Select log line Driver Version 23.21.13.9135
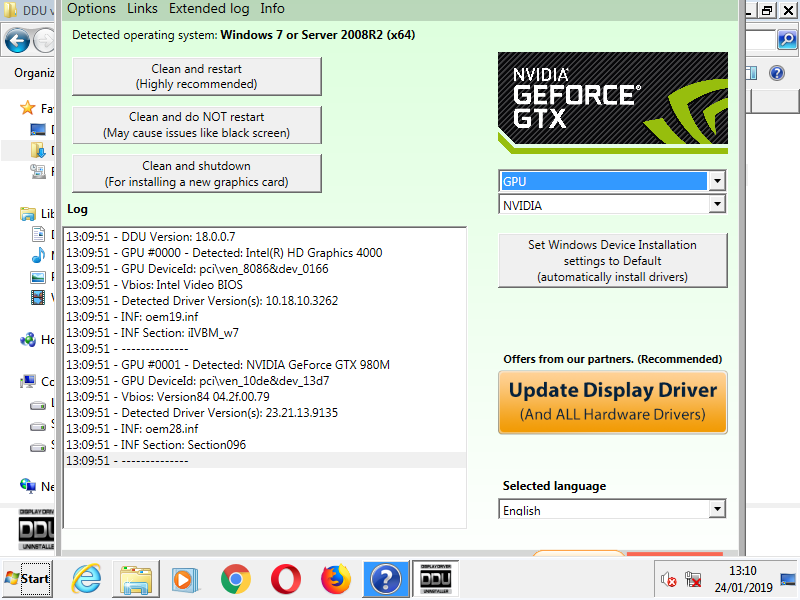This screenshot has height=600, width=800. point(265,413)
